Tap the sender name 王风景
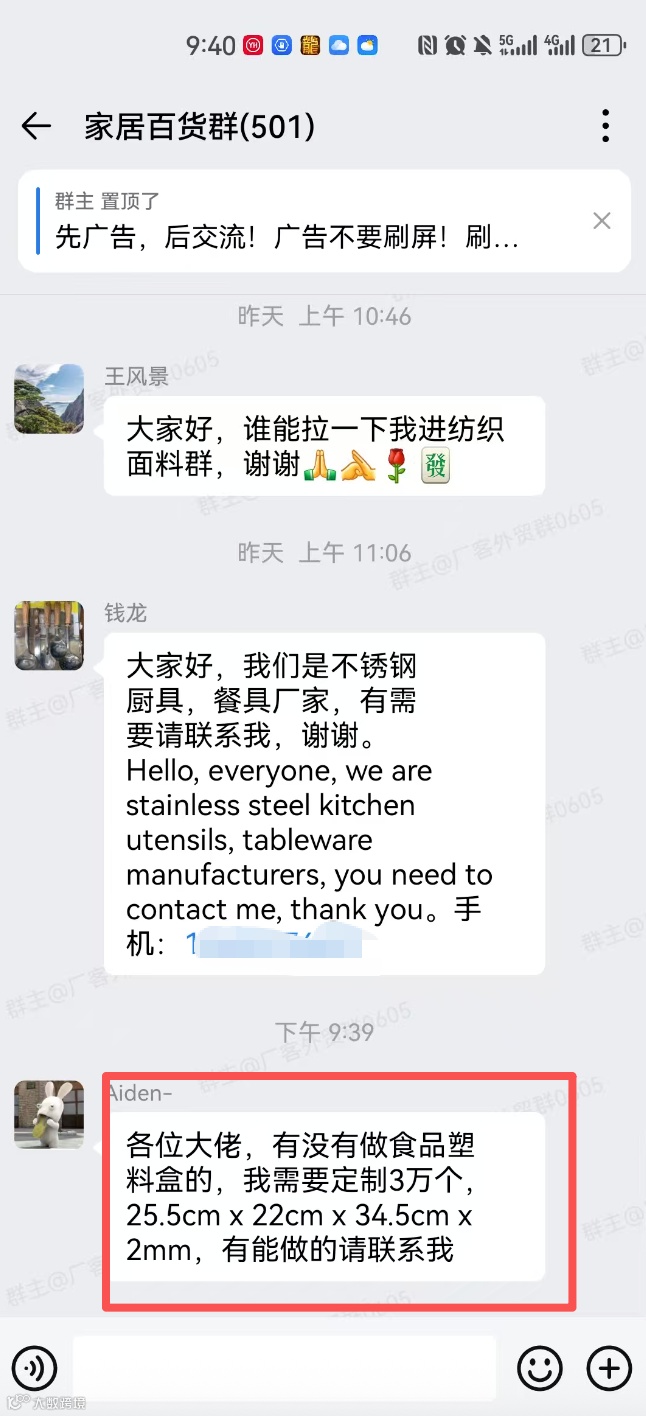 coord(137,376)
